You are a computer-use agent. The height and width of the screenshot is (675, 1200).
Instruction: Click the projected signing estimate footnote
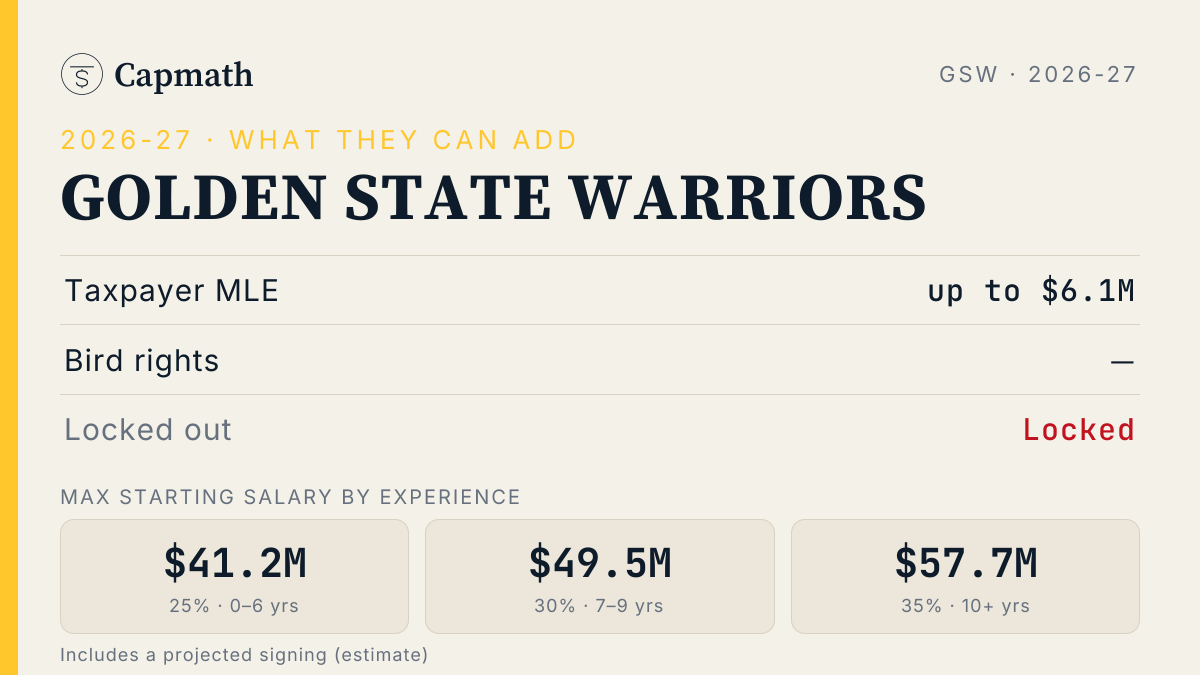244,655
